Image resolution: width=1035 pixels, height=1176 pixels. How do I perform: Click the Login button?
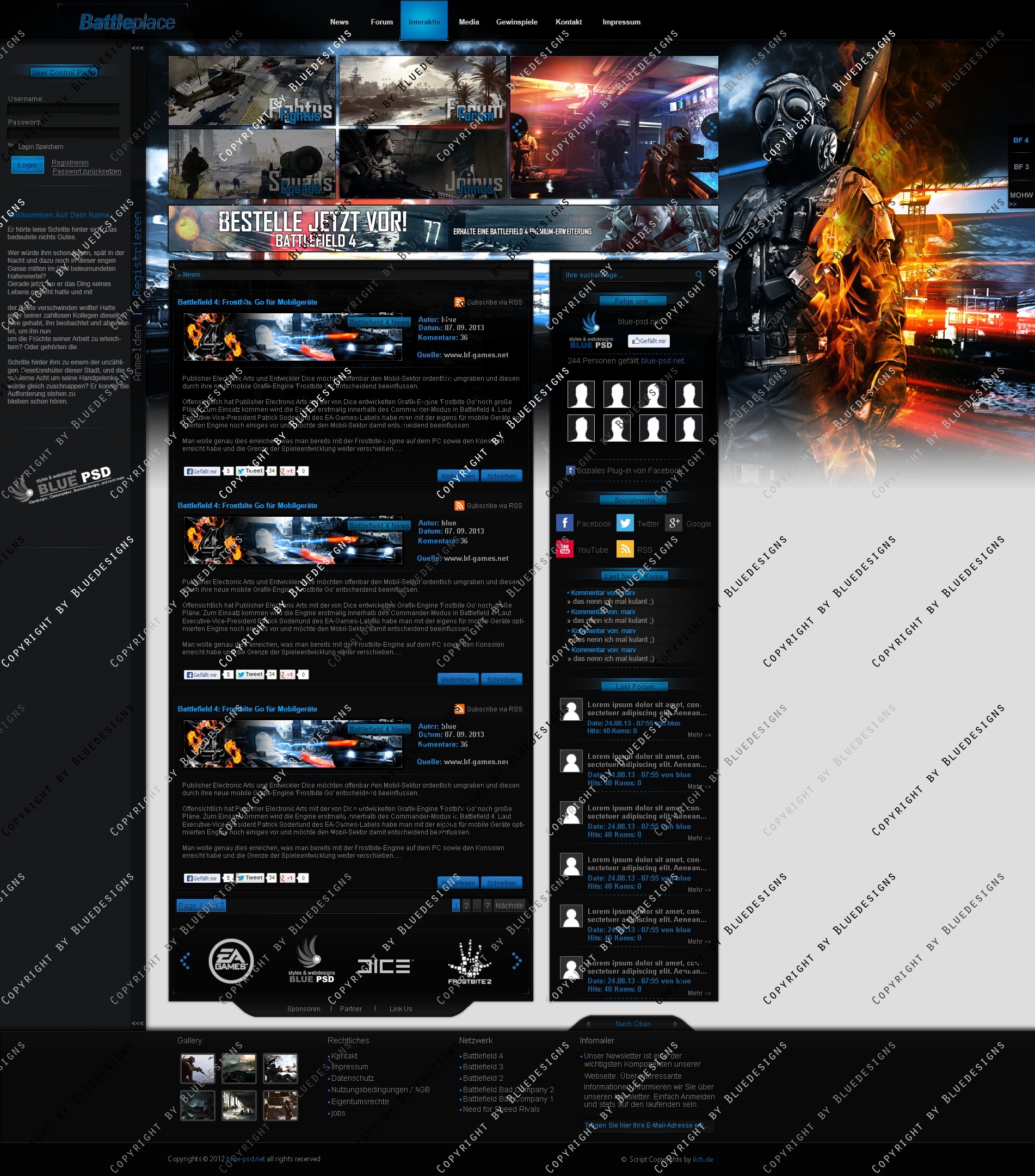click(27, 165)
